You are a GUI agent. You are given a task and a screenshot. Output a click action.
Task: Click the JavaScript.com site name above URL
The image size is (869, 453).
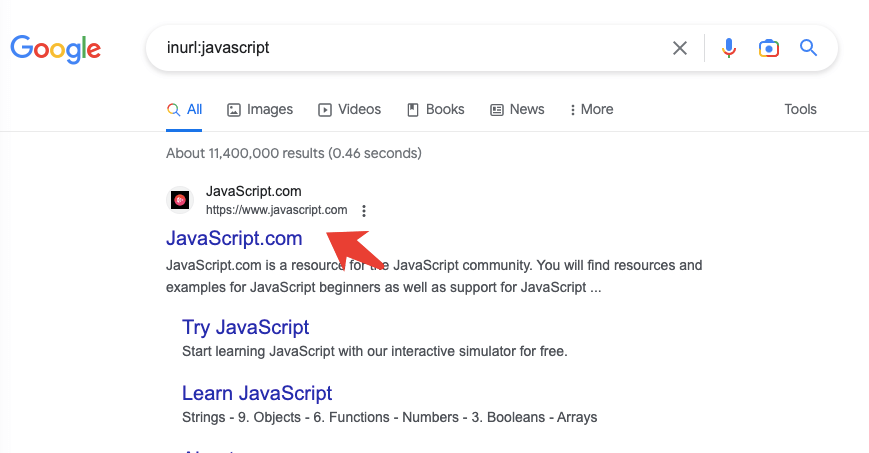click(254, 191)
